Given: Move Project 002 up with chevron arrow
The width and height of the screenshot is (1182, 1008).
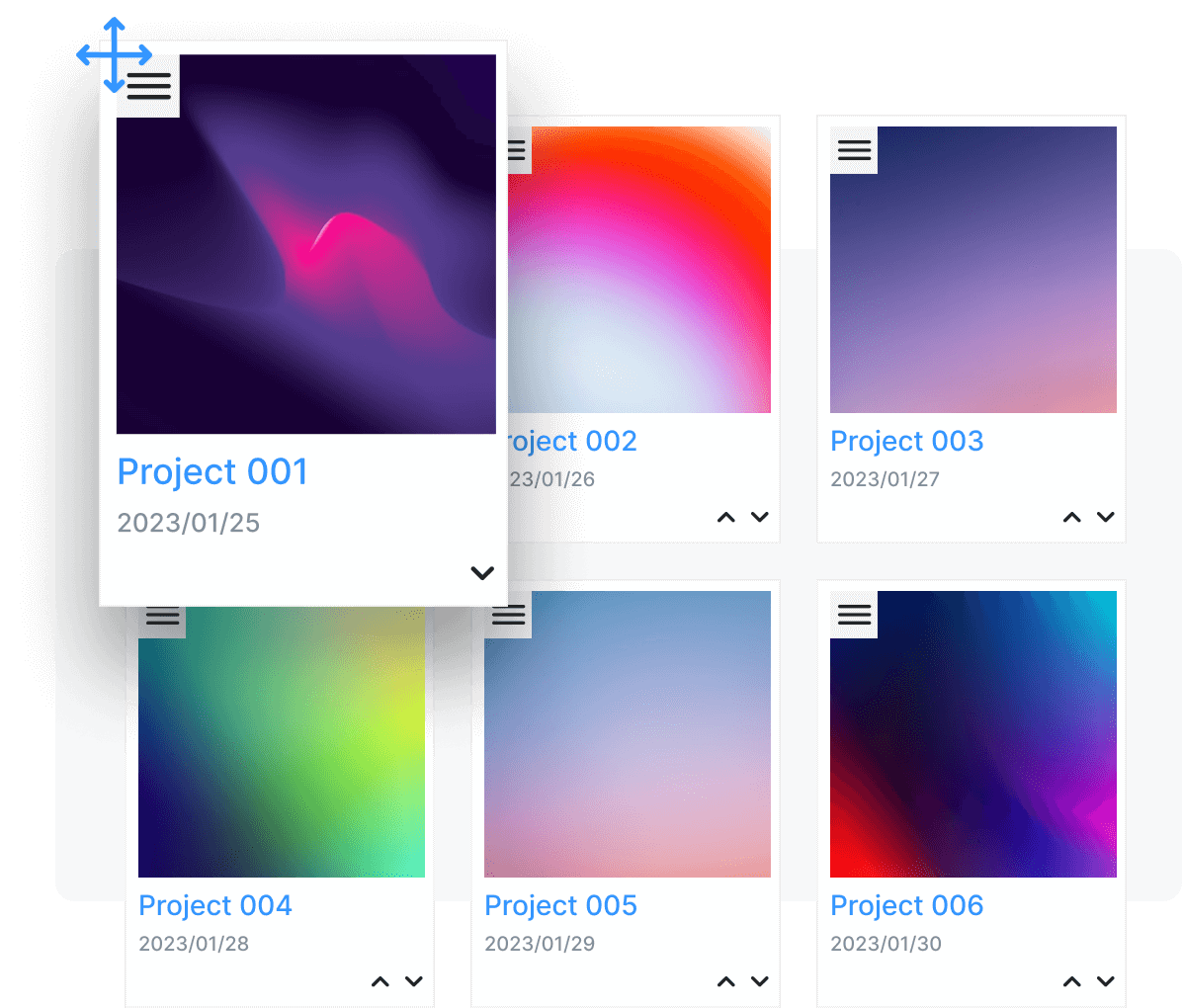Looking at the screenshot, I should (726, 517).
